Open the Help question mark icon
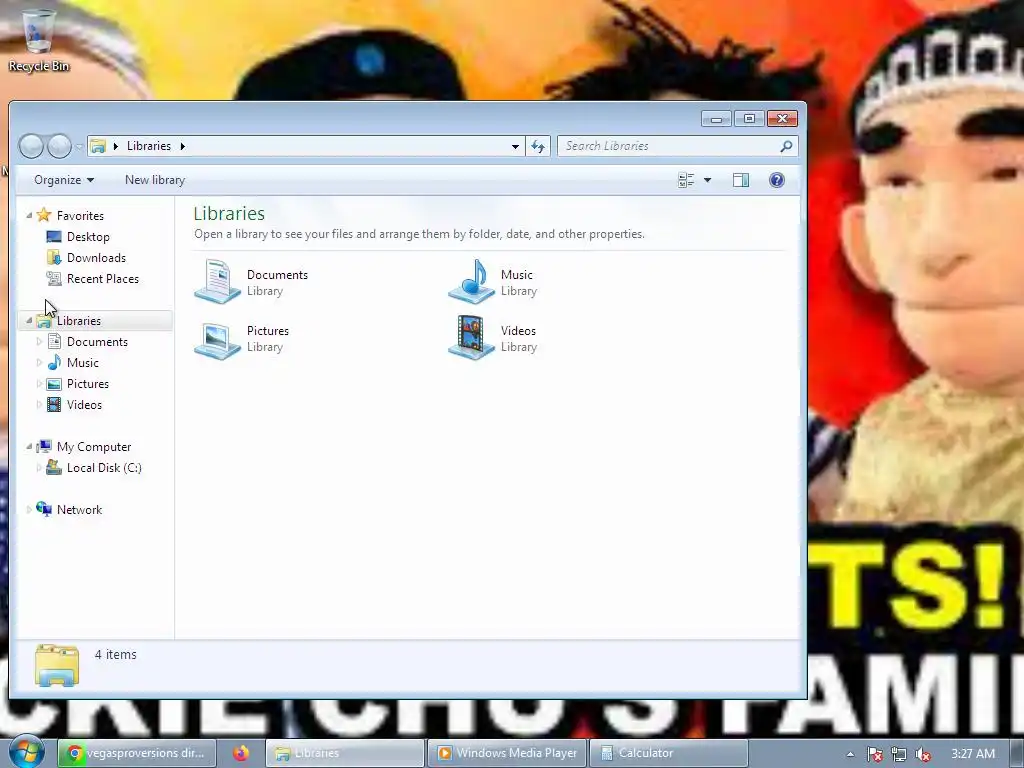Viewport: 1024px width, 768px height. click(776, 180)
